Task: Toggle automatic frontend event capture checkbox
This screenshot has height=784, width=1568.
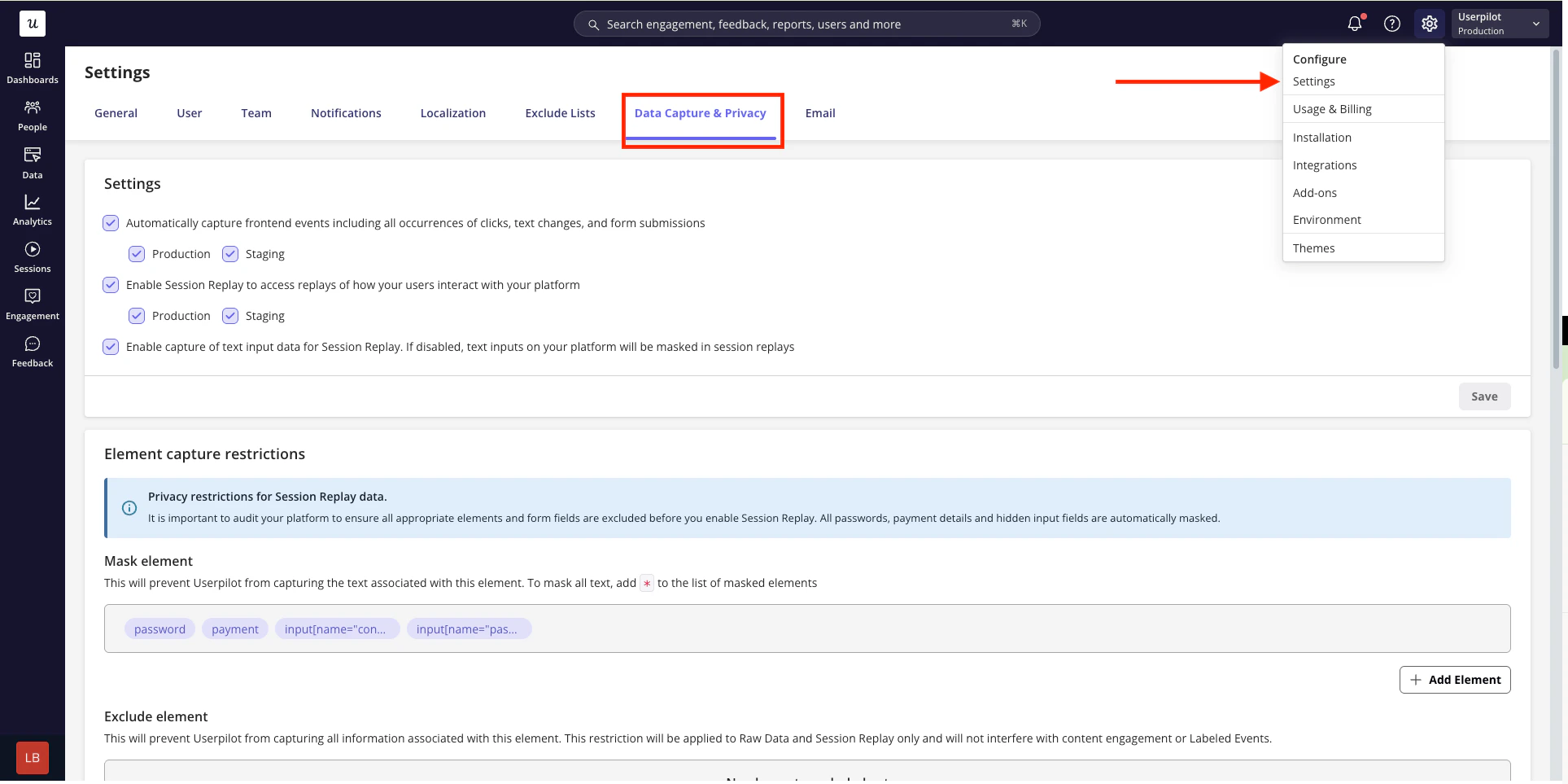Action: pos(111,223)
